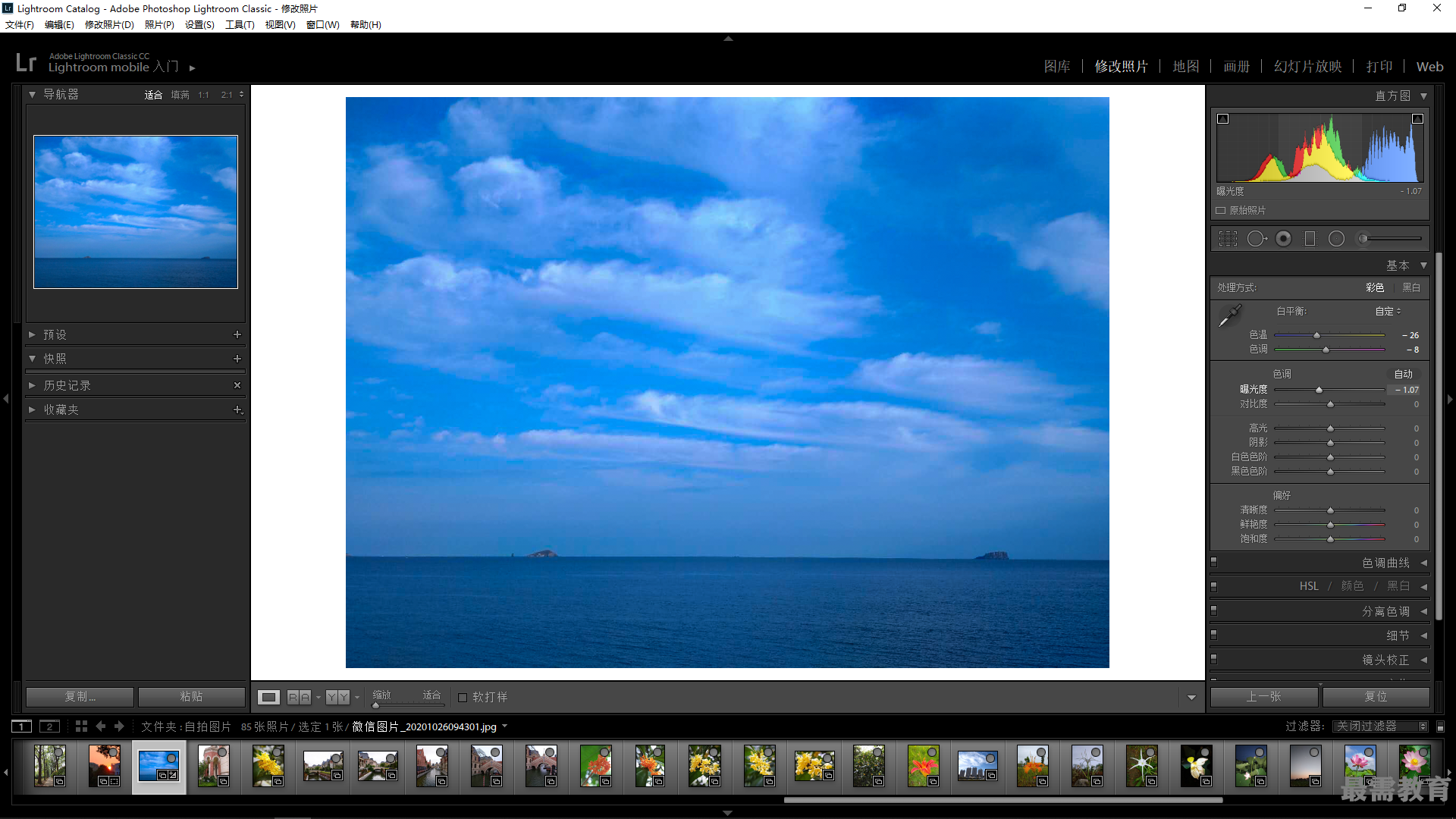The width and height of the screenshot is (1456, 819).
Task: Expand the History panel triangle
Action: [x=33, y=385]
